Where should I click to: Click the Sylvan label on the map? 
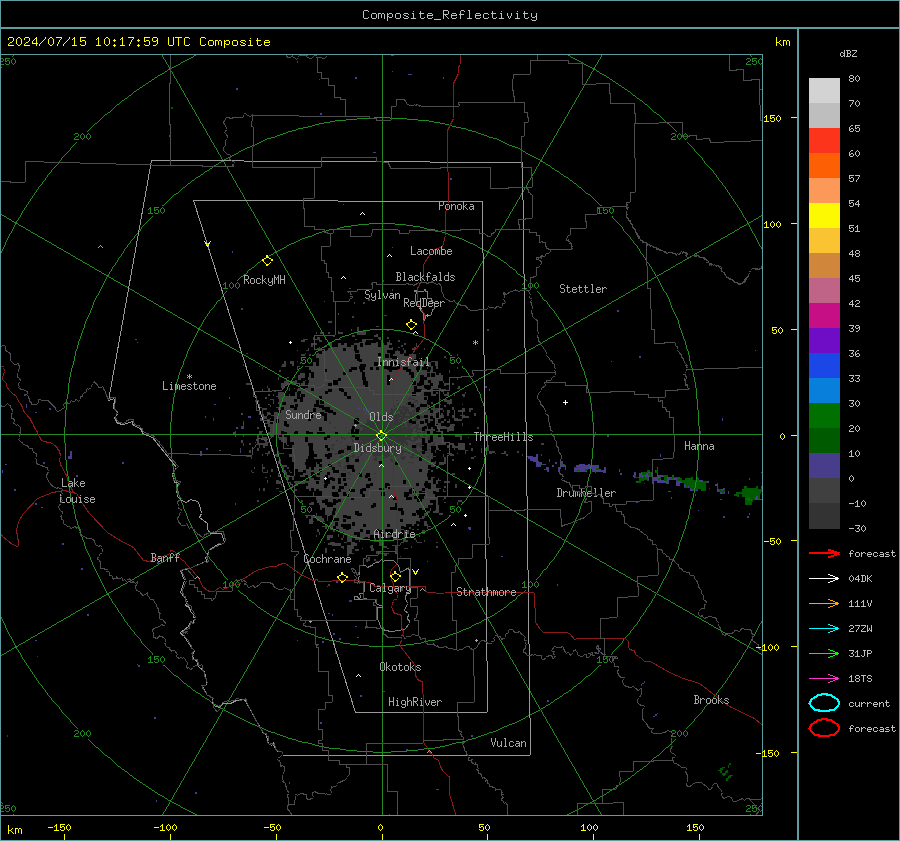pos(382,295)
